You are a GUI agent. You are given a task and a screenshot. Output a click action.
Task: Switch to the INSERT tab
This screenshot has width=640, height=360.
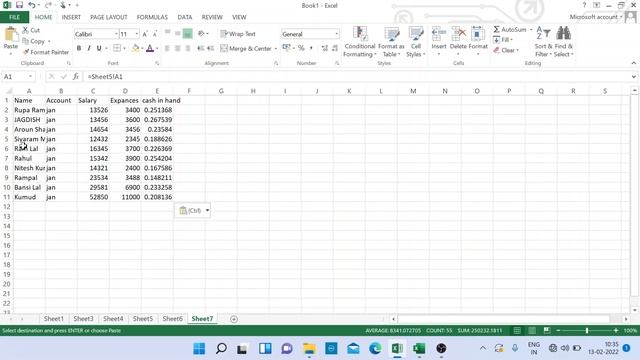71,17
